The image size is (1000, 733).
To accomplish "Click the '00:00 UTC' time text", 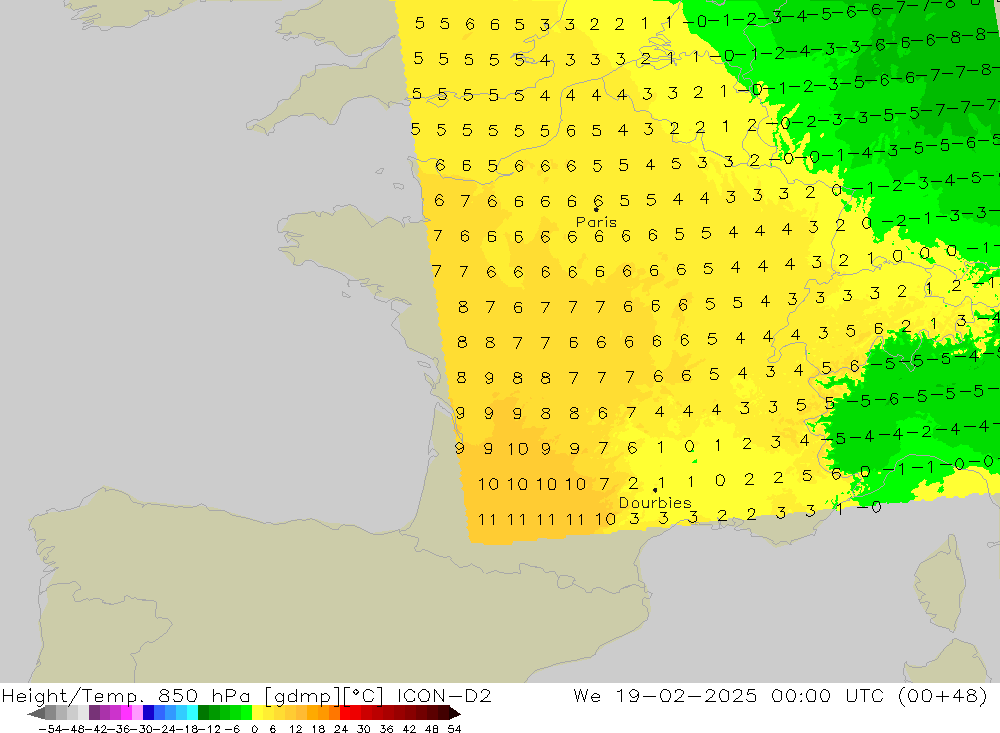I will 828,695.
